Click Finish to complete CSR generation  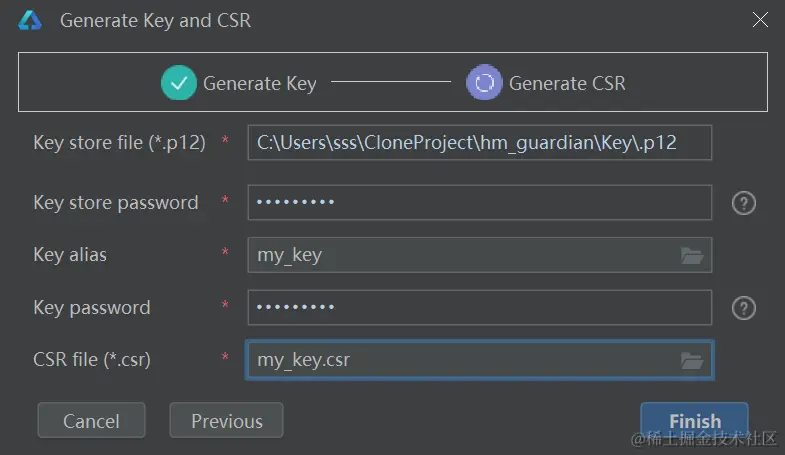pyautogui.click(x=694, y=421)
